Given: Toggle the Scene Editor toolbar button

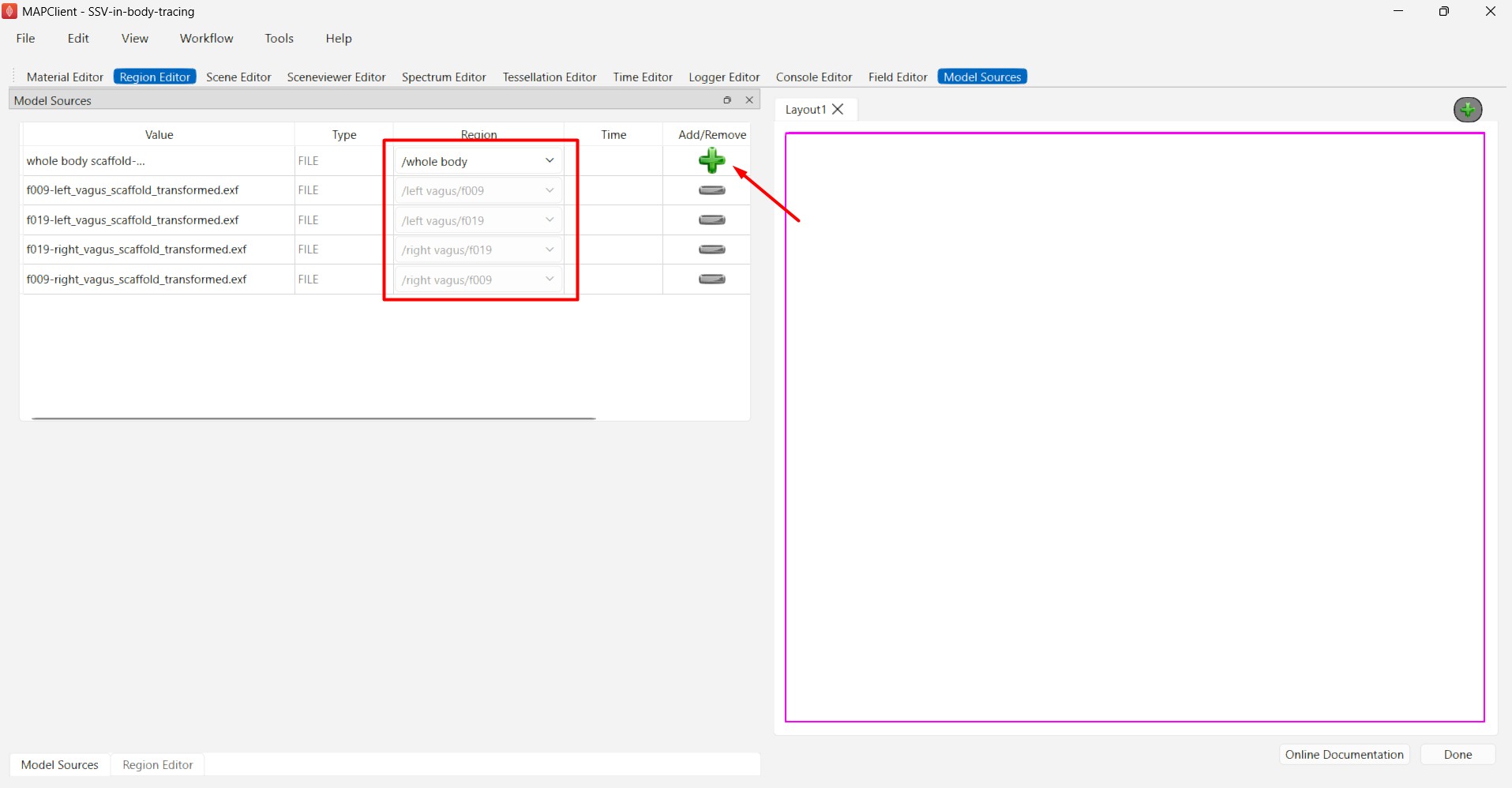Looking at the screenshot, I should [238, 77].
